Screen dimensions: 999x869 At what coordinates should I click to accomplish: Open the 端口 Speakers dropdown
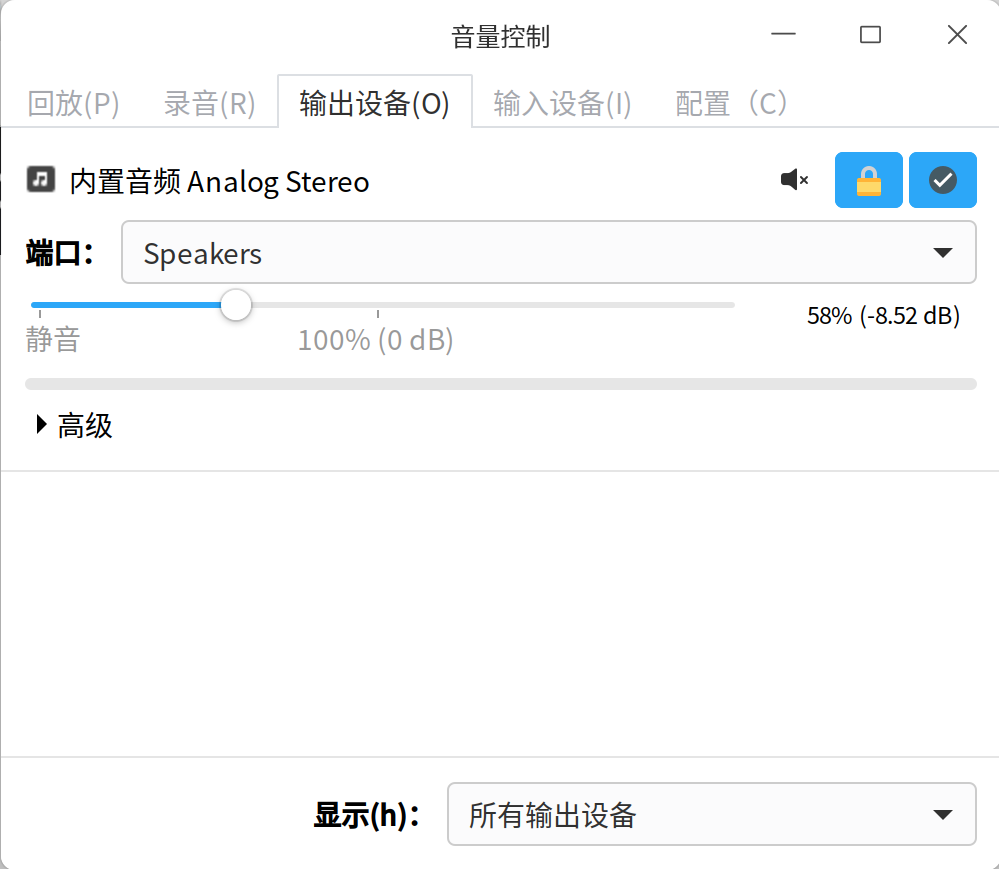click(549, 252)
